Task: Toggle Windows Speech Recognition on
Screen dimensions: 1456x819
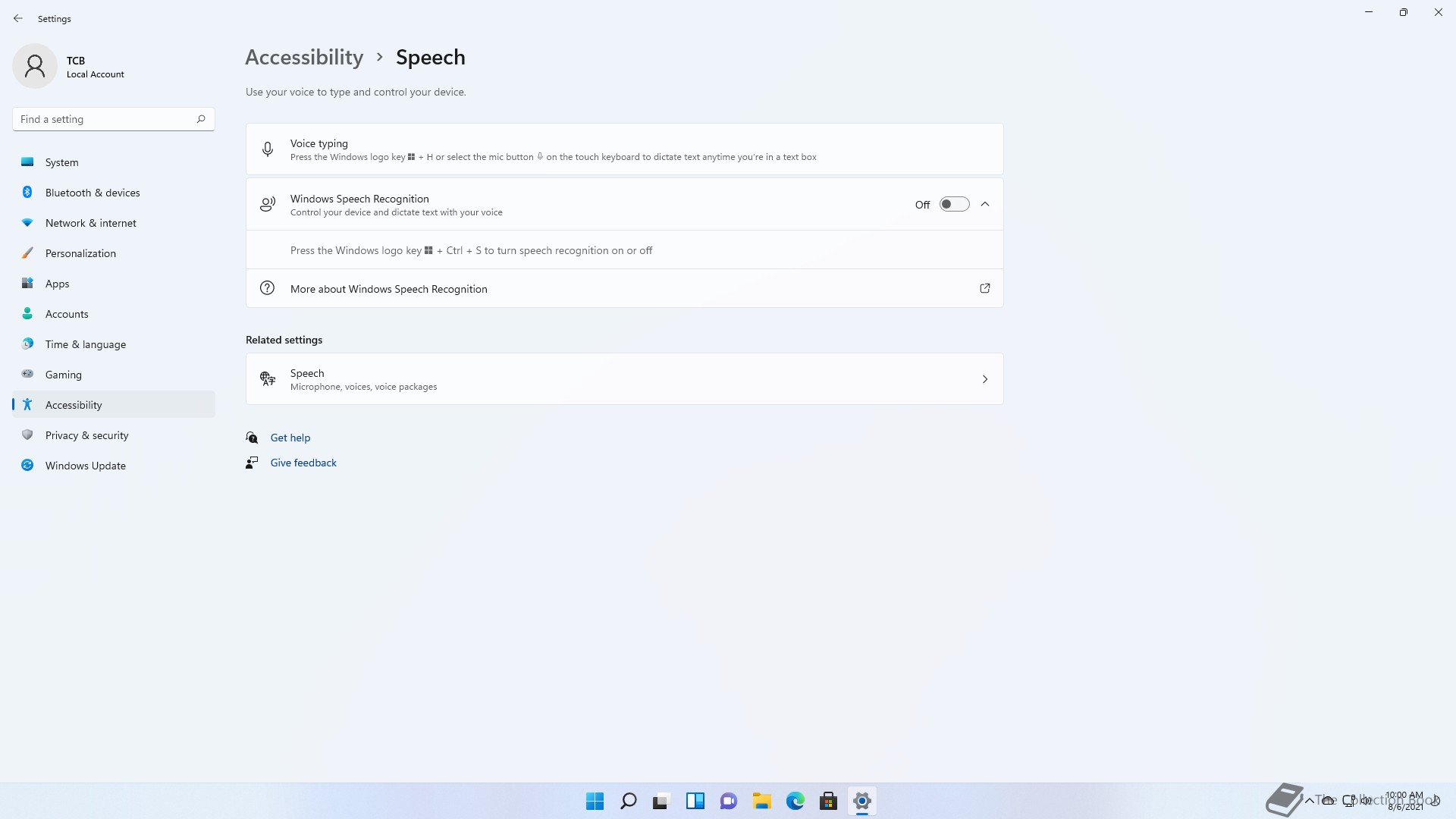Action: coord(954,204)
